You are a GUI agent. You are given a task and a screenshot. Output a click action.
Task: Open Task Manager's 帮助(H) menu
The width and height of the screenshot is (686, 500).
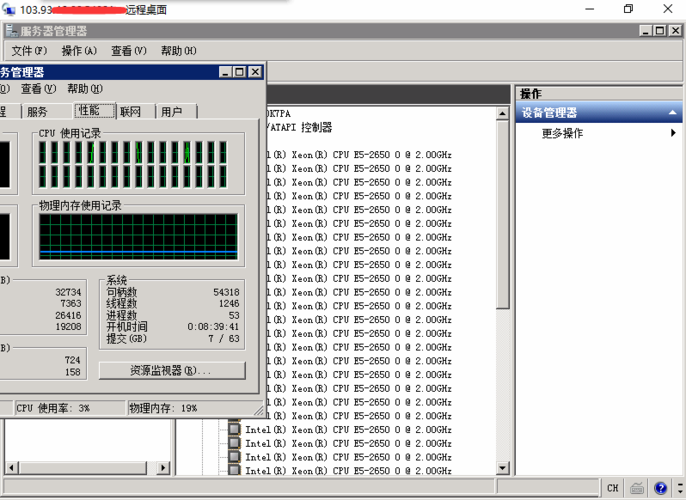coord(85,89)
